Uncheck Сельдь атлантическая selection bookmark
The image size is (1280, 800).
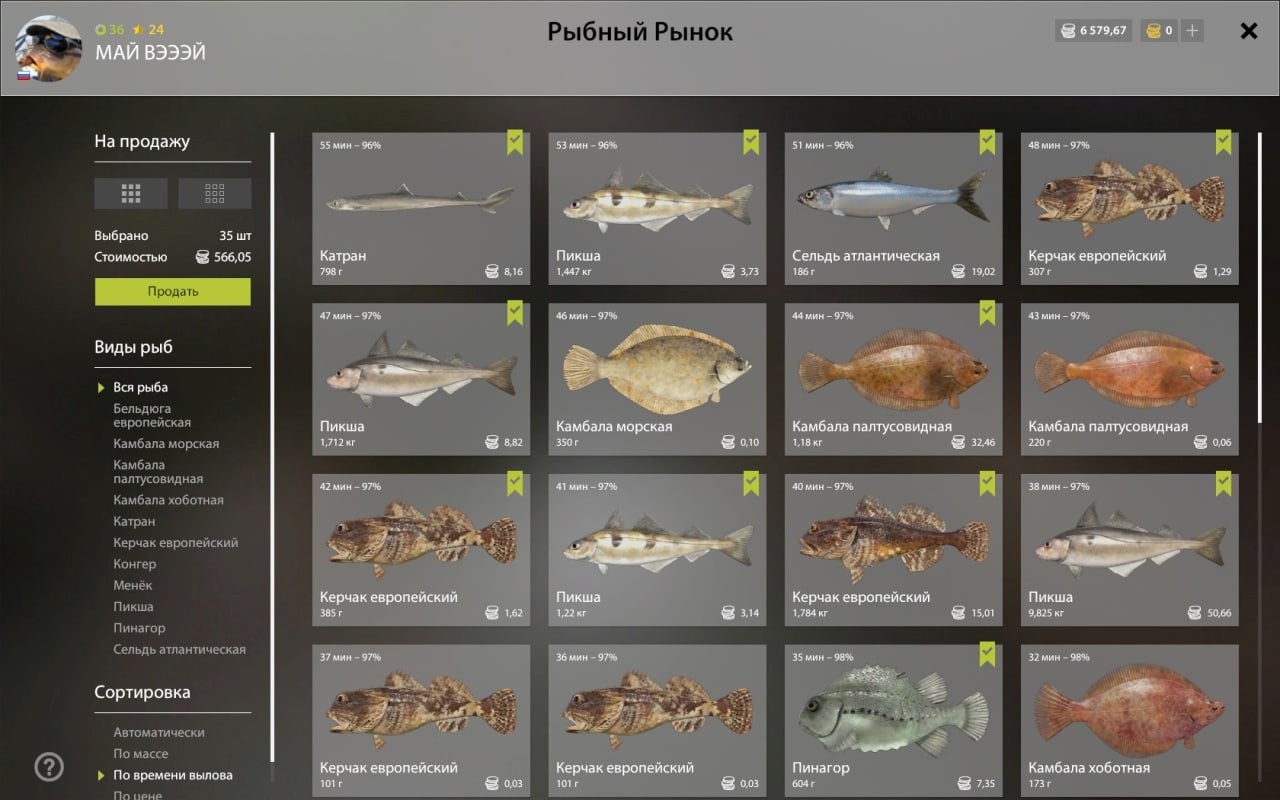click(x=987, y=142)
